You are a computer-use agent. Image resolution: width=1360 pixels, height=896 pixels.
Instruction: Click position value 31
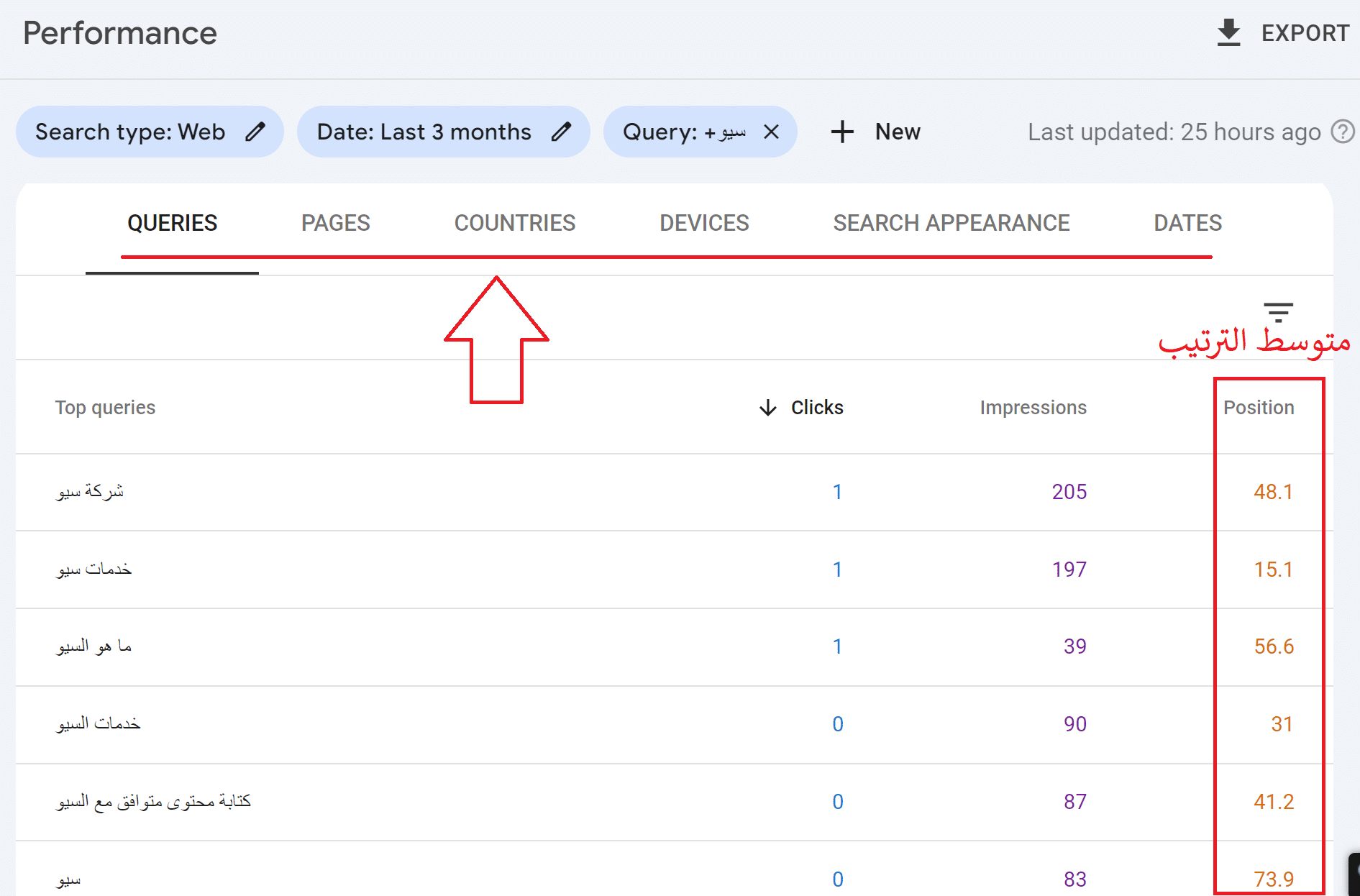coord(1282,723)
